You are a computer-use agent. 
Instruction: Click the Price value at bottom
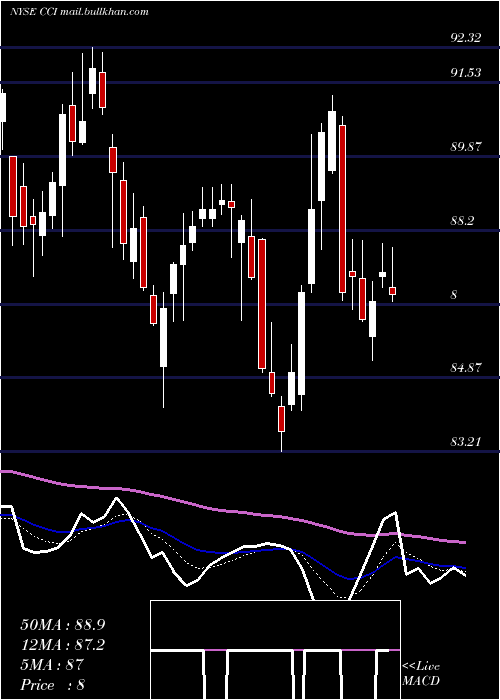coord(53,685)
